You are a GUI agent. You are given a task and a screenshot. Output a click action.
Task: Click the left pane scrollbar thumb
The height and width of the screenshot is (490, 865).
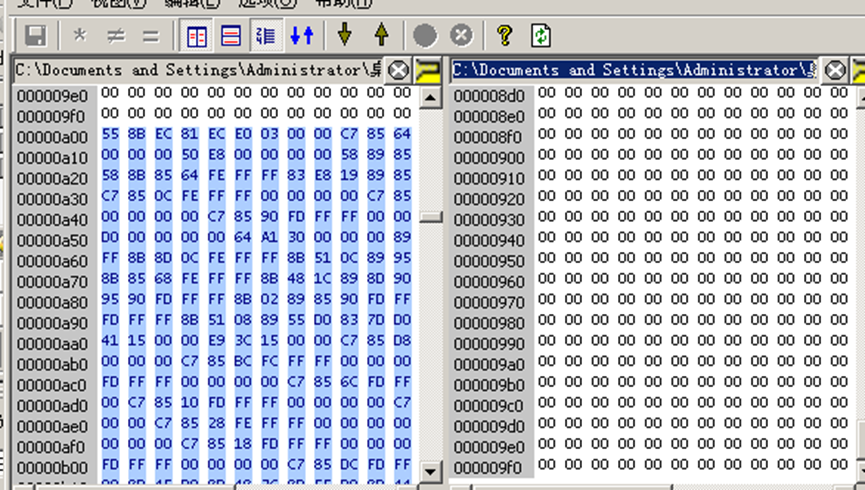pos(430,217)
